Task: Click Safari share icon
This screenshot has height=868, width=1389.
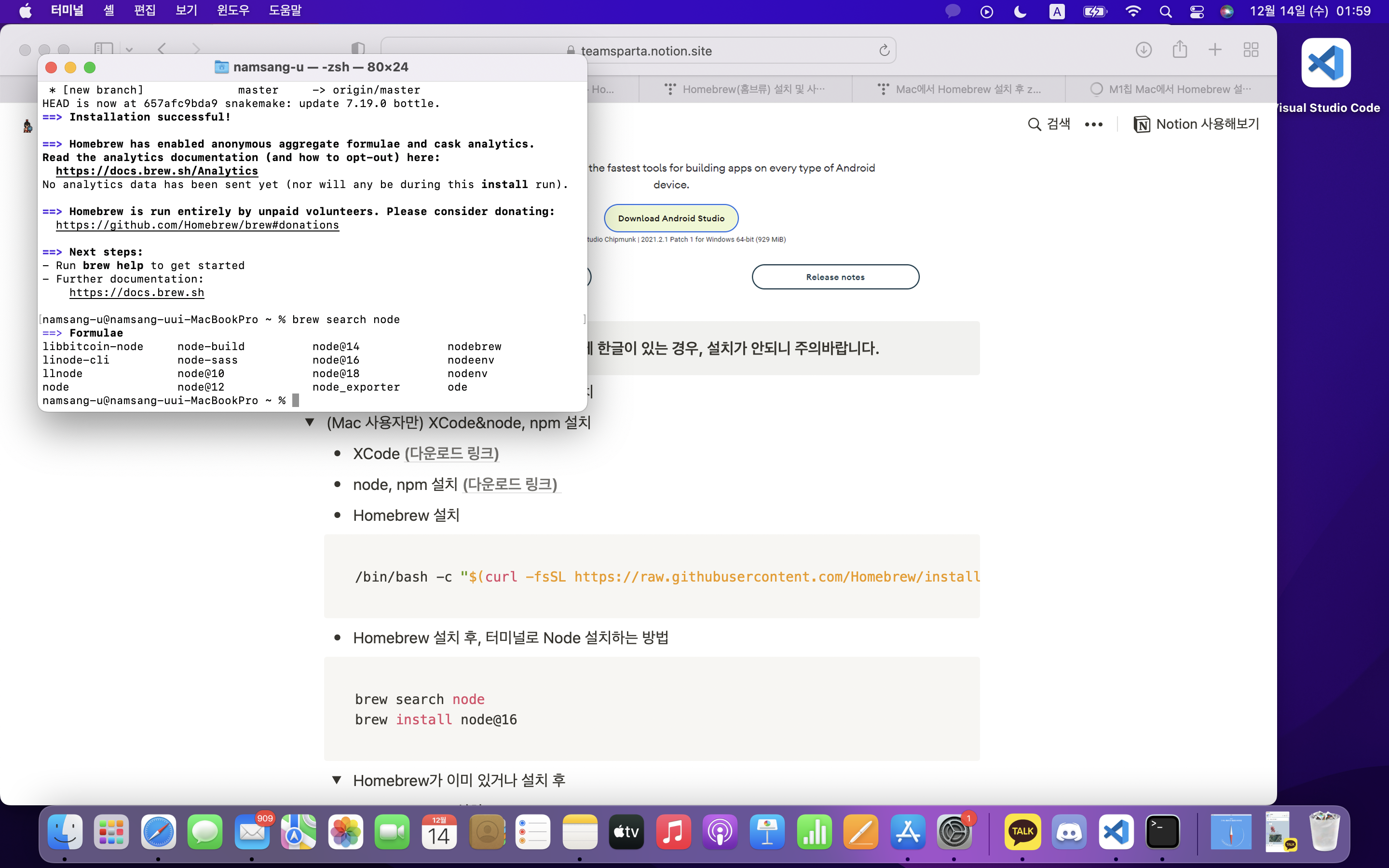Action: point(1180,49)
